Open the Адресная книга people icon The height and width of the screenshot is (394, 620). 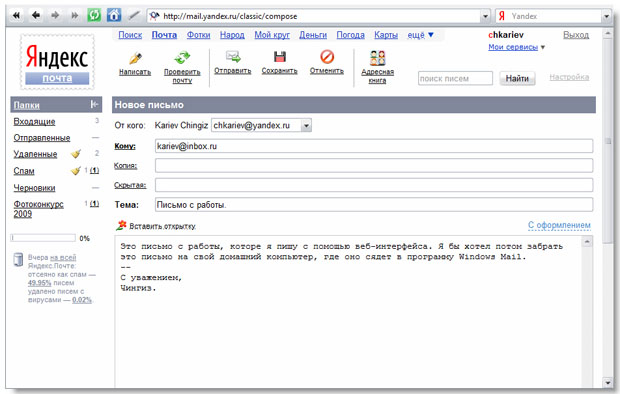click(x=377, y=58)
